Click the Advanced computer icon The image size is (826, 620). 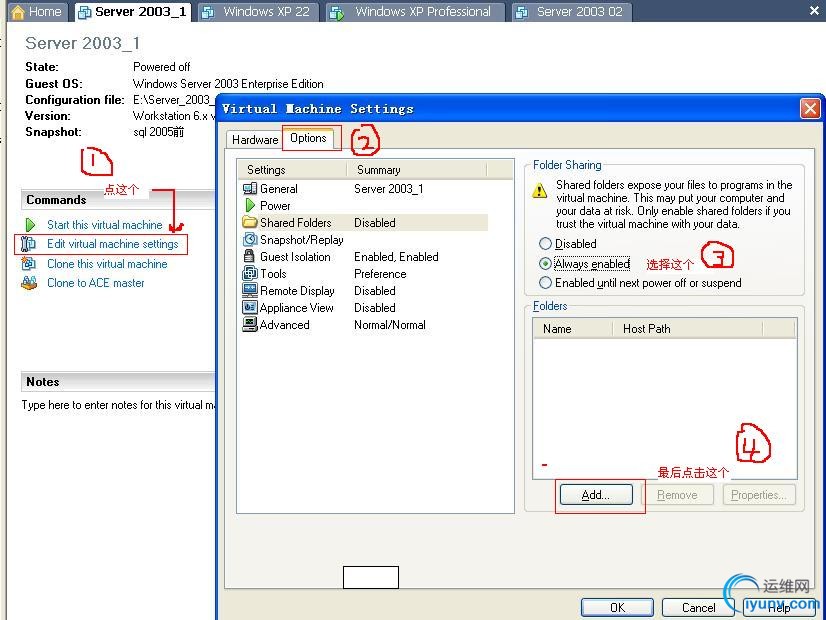click(250, 324)
